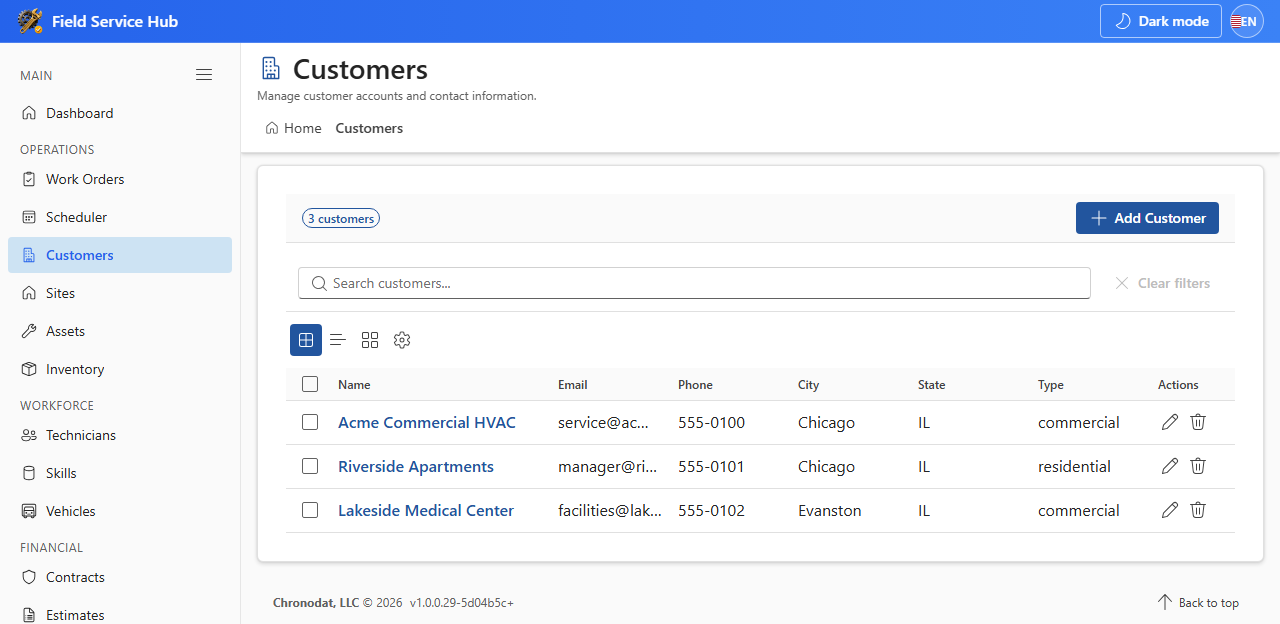Click the Field Service Hub logo icon
The width and height of the screenshot is (1280, 624).
tap(30, 21)
